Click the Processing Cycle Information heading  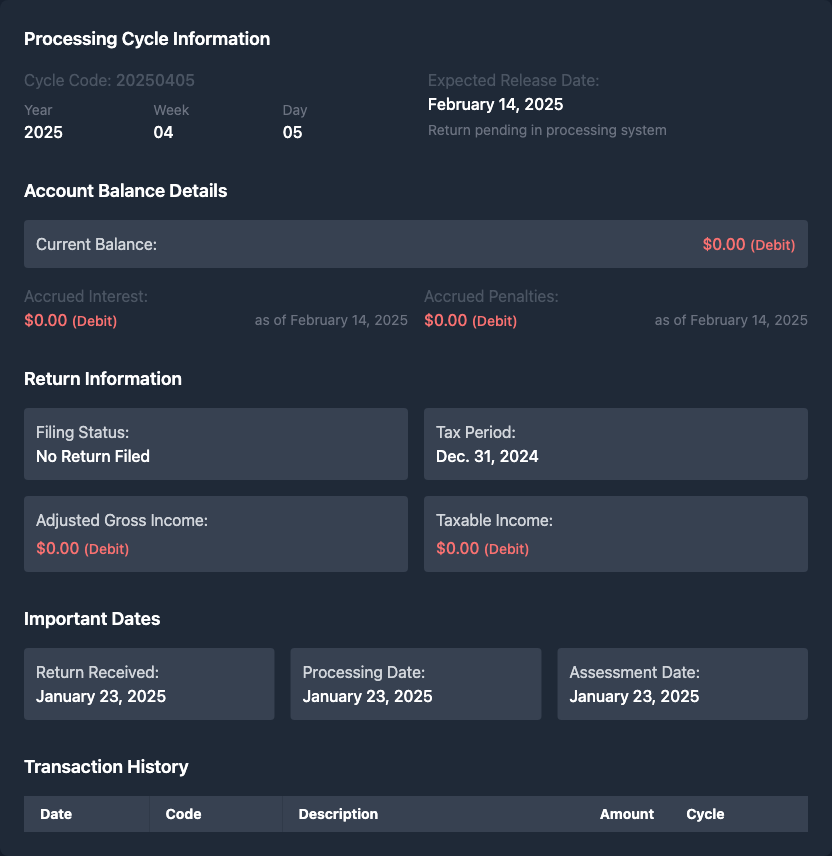(x=147, y=39)
